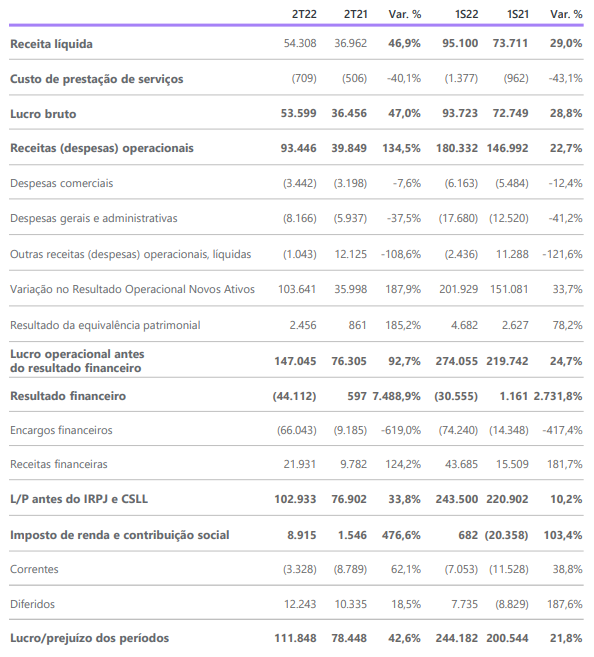Click L/P antes do IRPJ e CSLL label
The image size is (594, 657).
(79, 499)
